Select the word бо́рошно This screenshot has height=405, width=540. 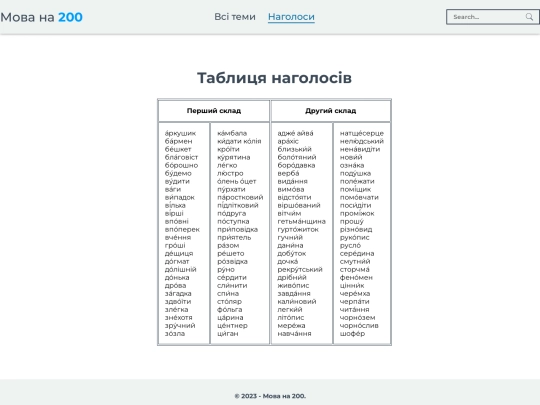[x=181, y=165]
